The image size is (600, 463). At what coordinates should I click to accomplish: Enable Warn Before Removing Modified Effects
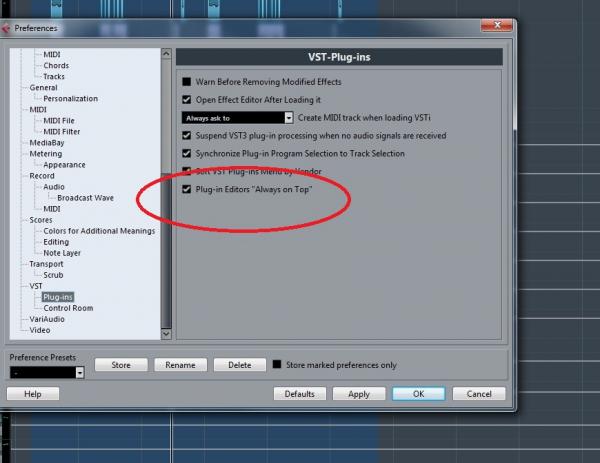187,81
